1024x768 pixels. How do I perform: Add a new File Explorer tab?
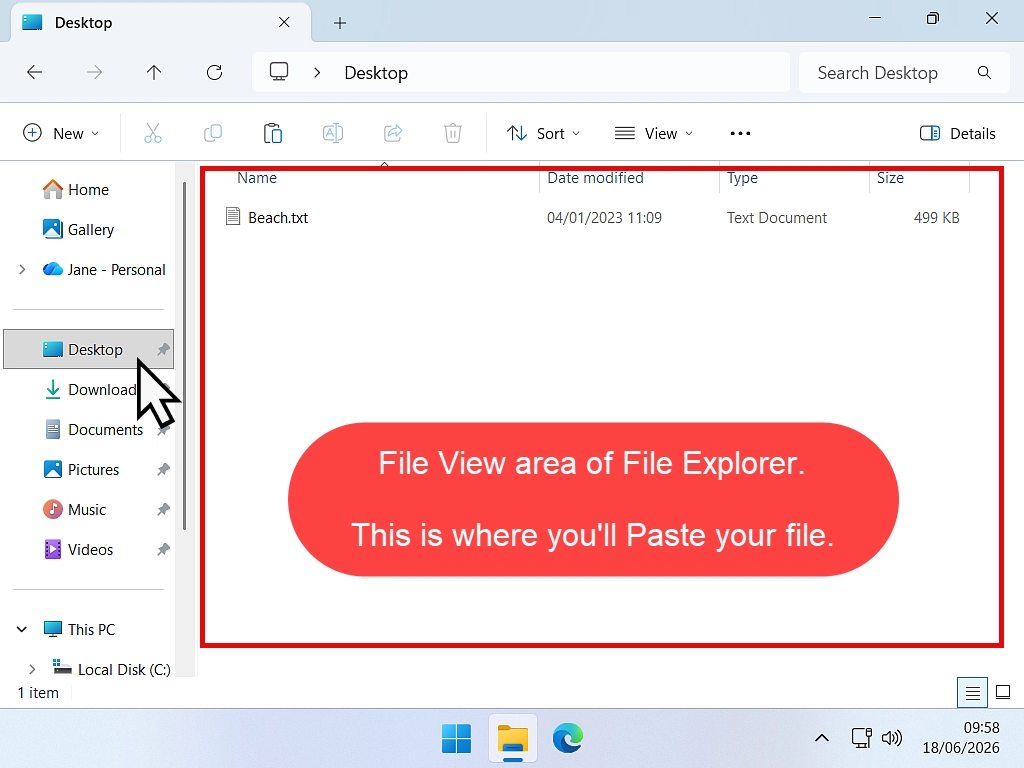pyautogui.click(x=340, y=23)
